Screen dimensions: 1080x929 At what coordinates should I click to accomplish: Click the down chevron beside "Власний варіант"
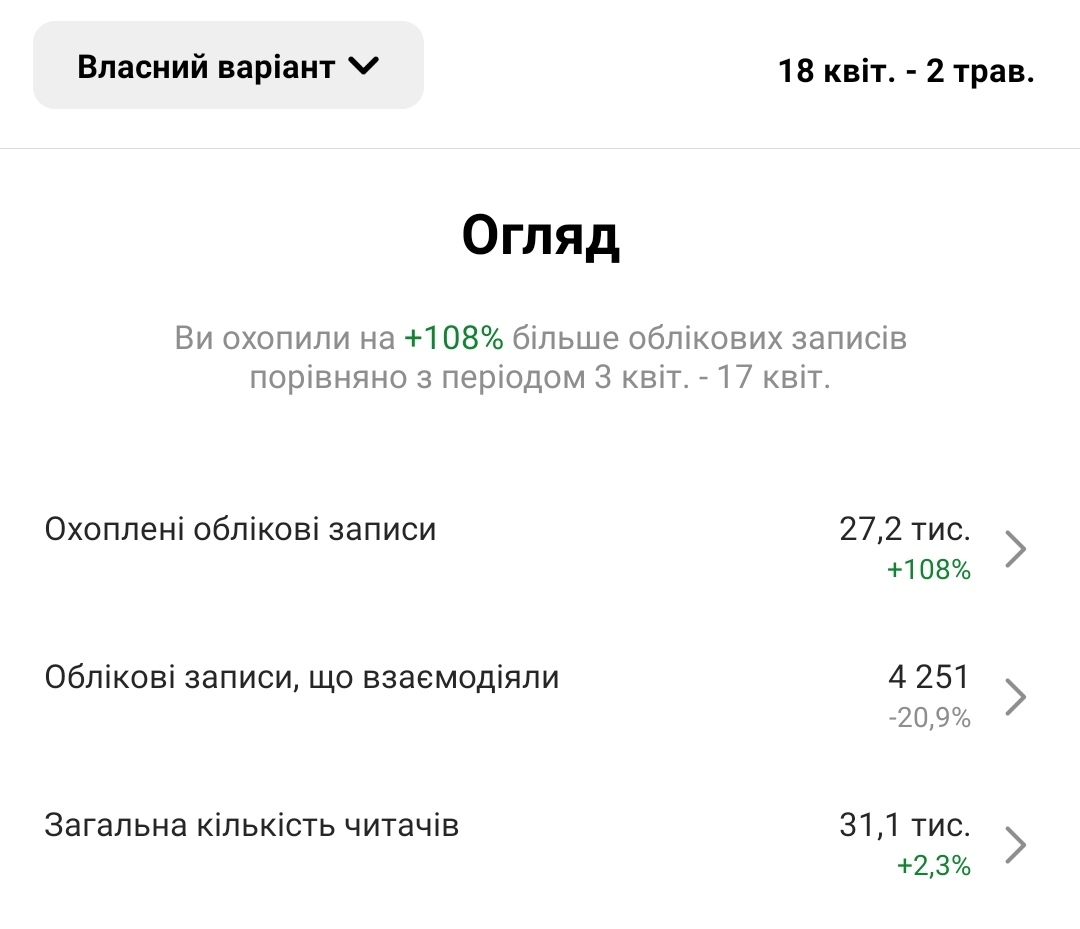tap(364, 67)
